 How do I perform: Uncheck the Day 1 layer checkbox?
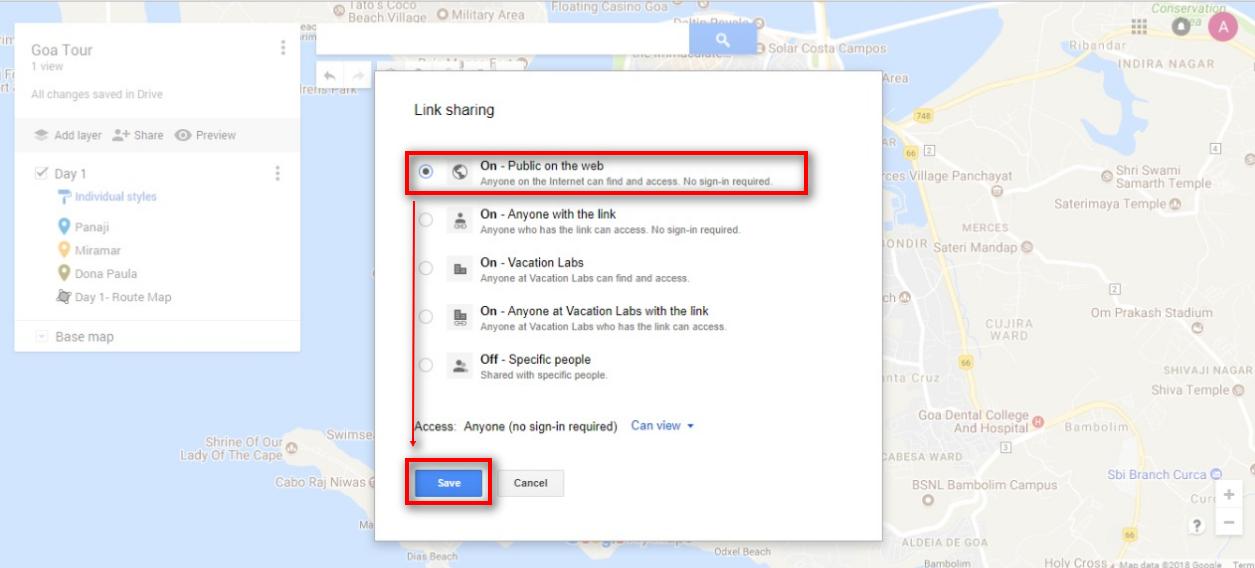(41, 173)
